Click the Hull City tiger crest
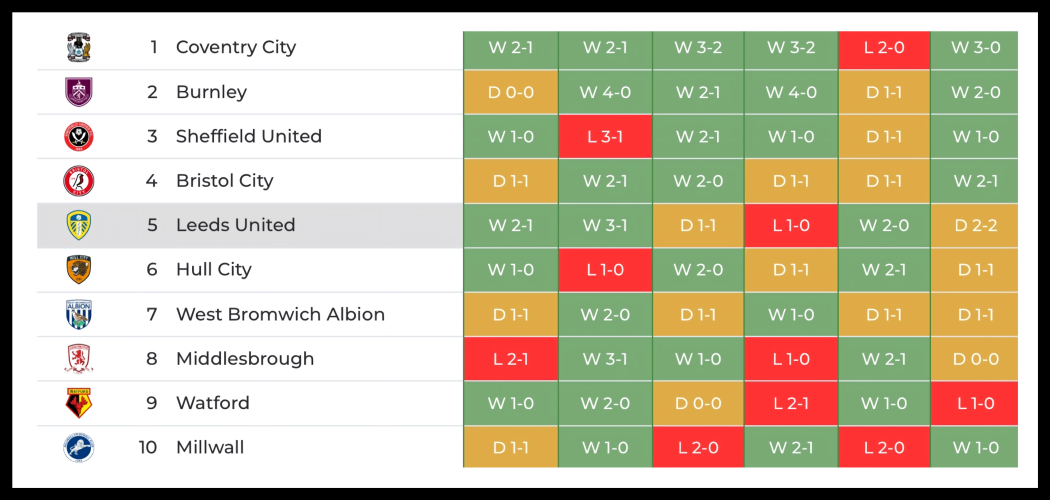The height and width of the screenshot is (500, 1050). [79, 270]
